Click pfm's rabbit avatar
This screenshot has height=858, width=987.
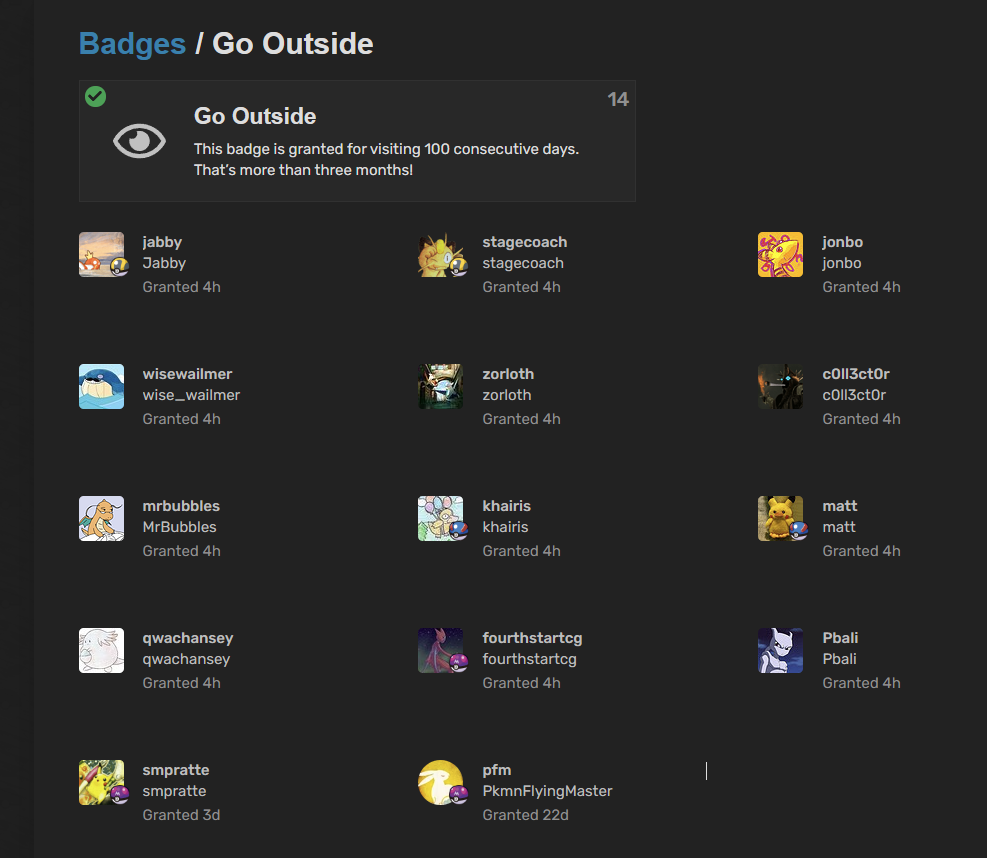(440, 782)
